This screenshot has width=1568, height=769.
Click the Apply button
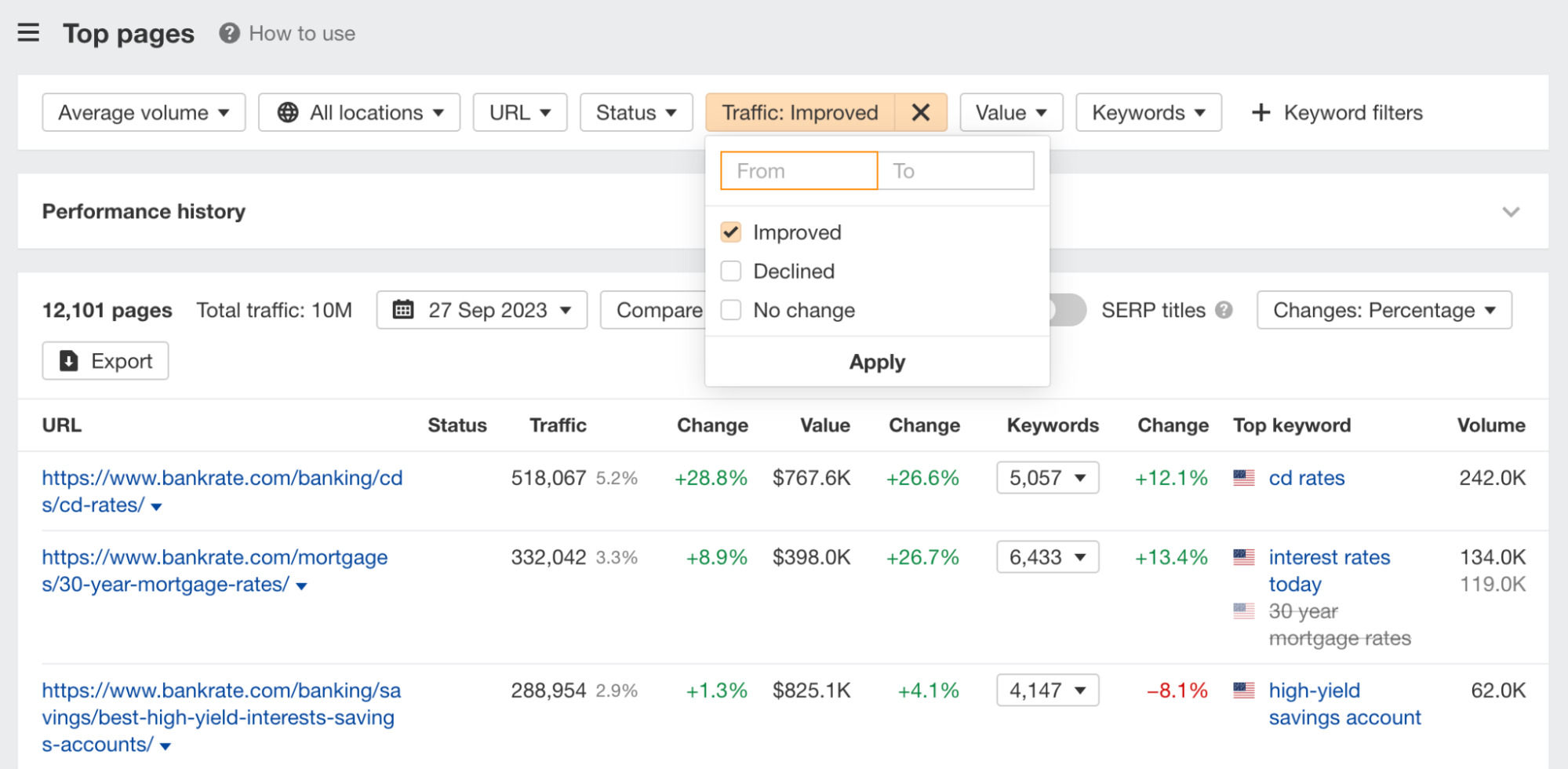click(x=877, y=362)
